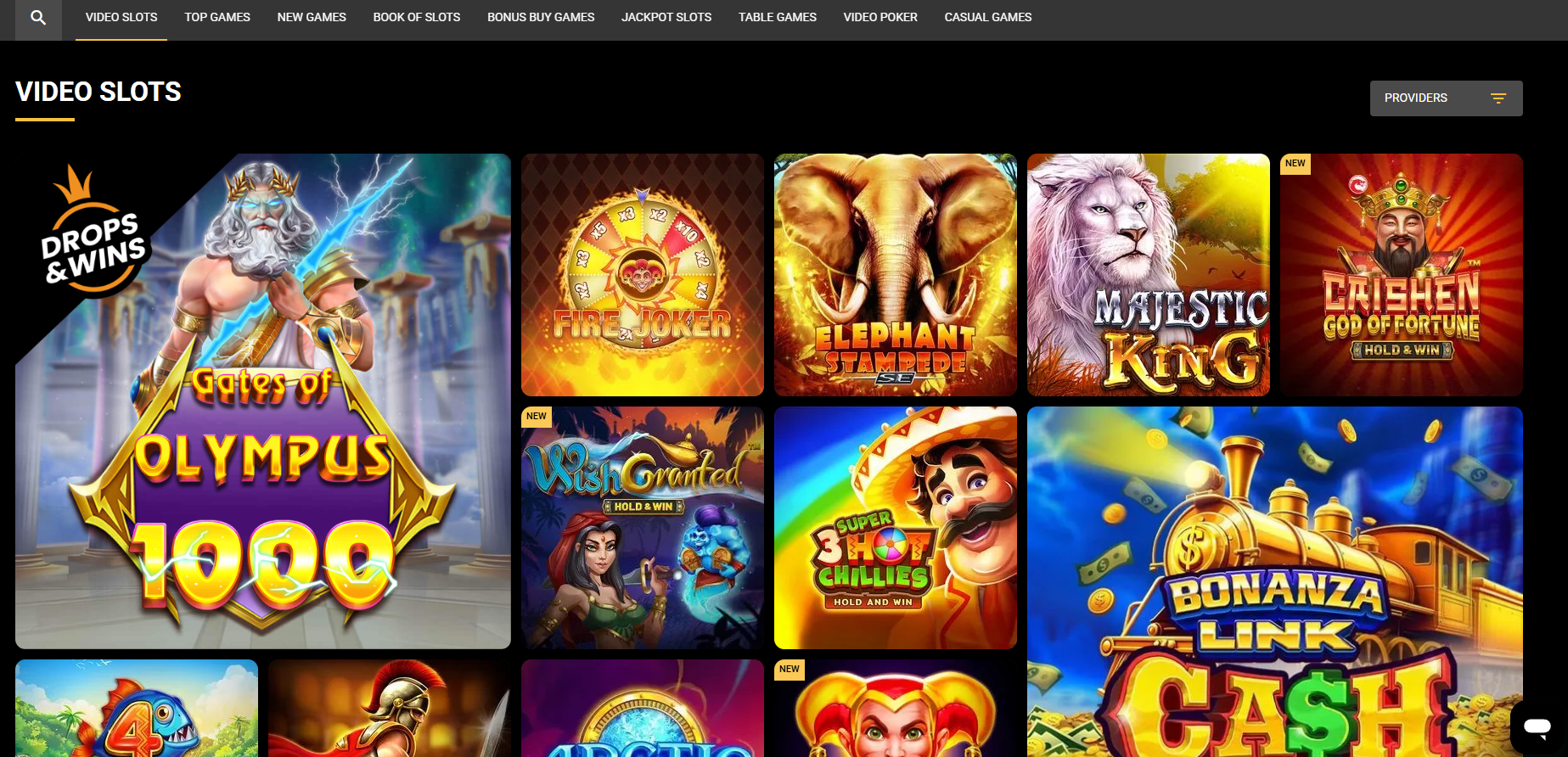Switch to the Table Games tab
1568x757 pixels.
click(x=778, y=17)
